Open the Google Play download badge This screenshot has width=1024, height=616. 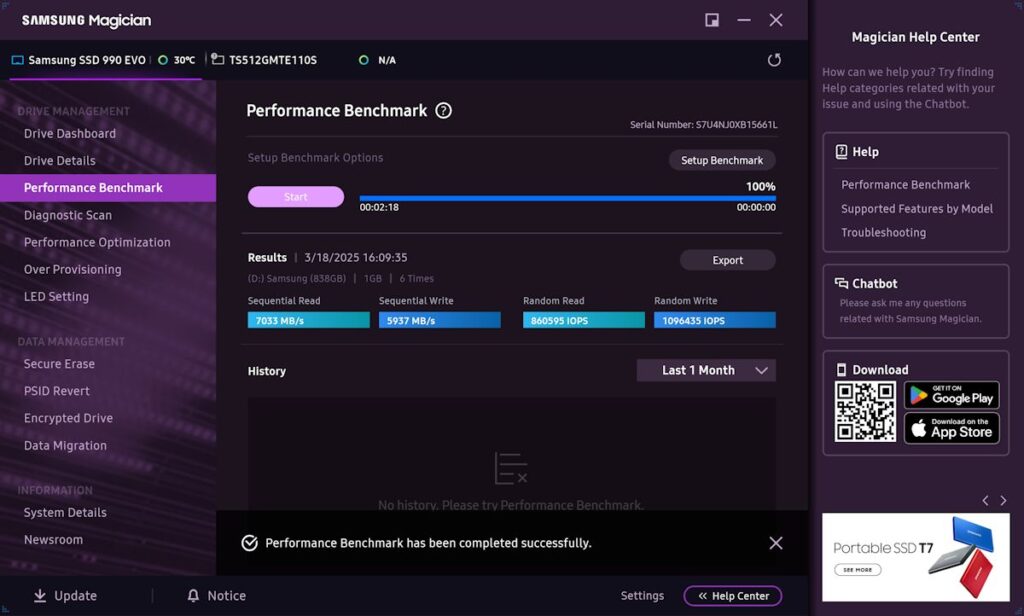(x=951, y=395)
